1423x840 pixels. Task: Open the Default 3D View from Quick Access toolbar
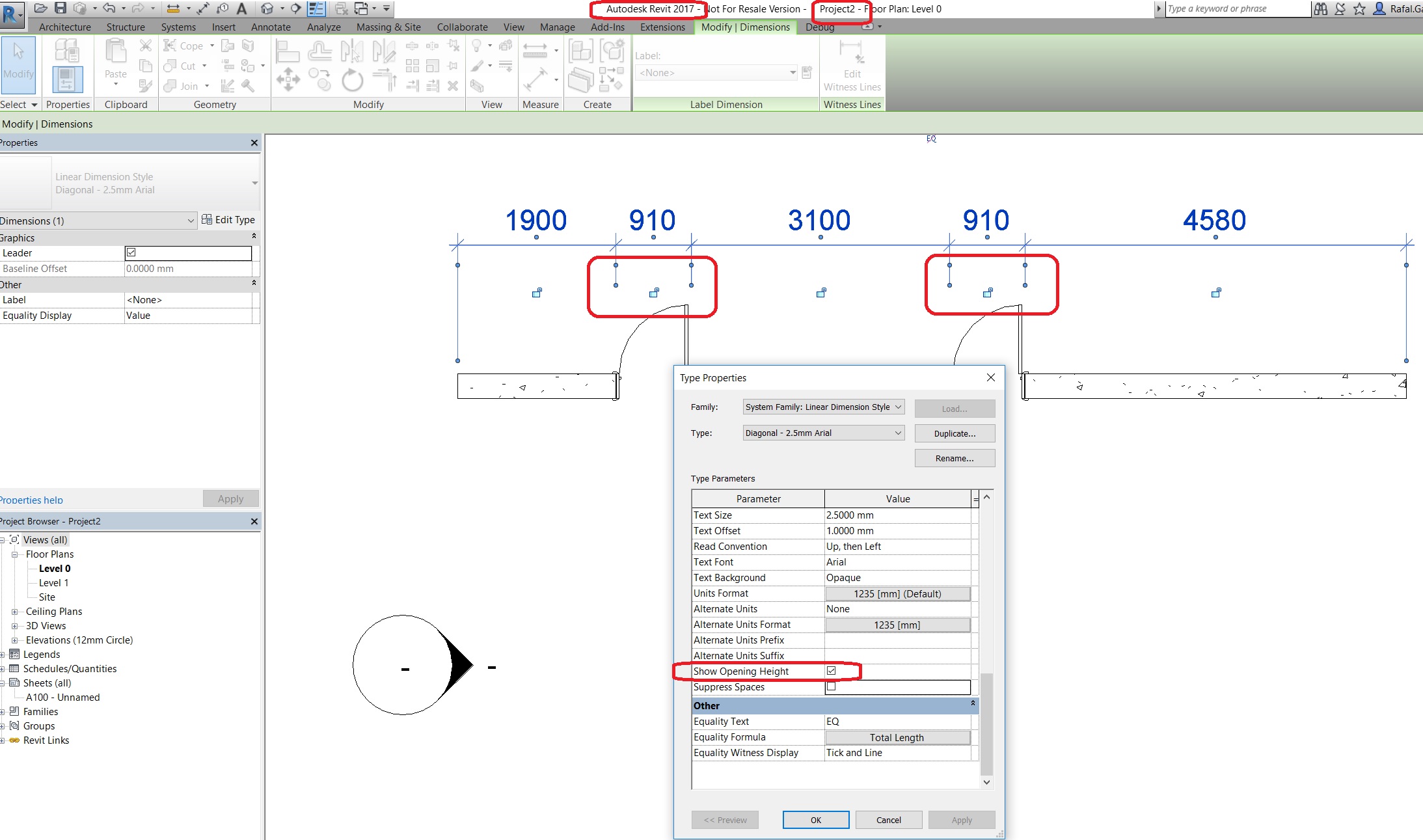[x=267, y=8]
